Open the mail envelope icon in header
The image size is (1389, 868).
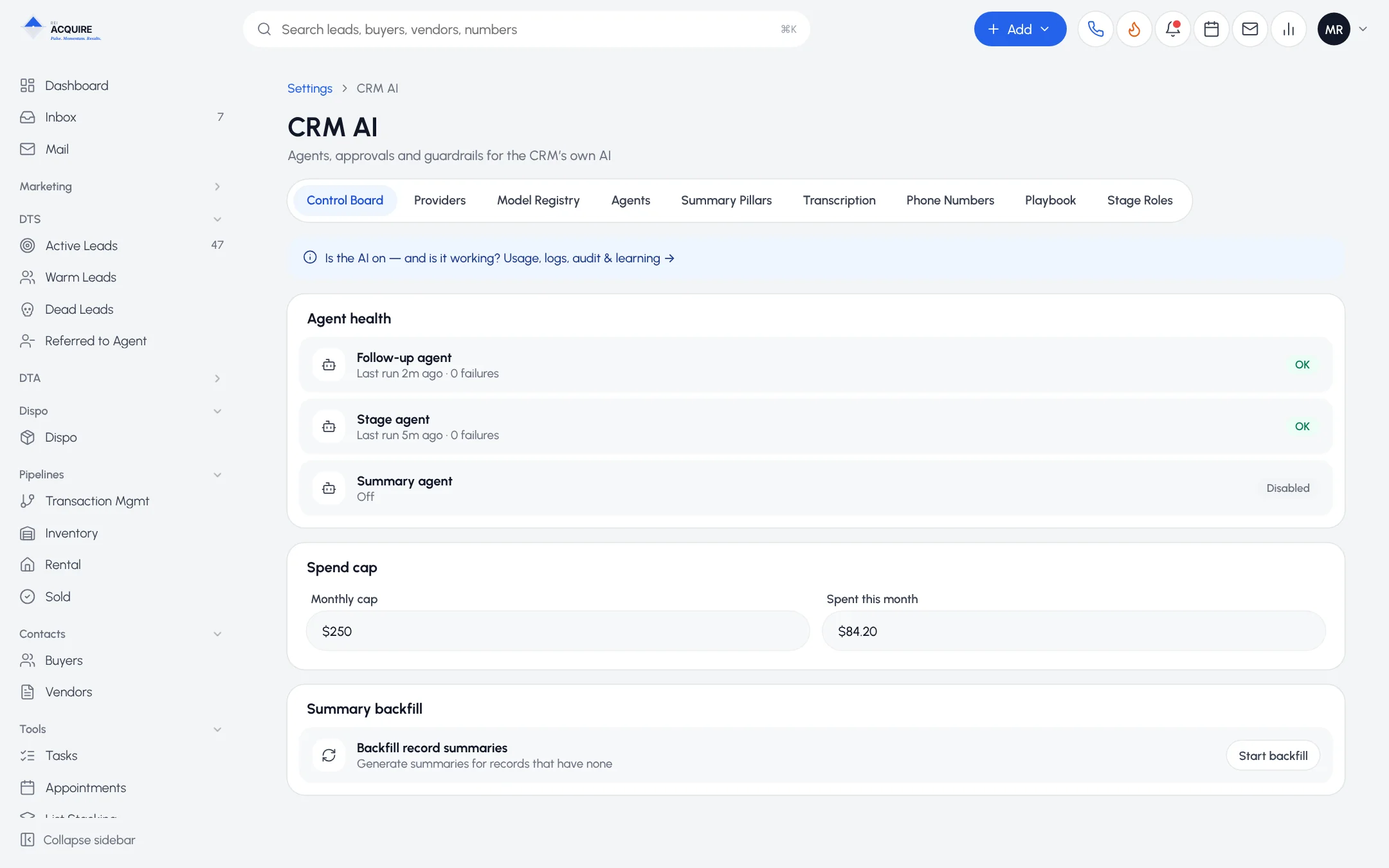point(1249,29)
